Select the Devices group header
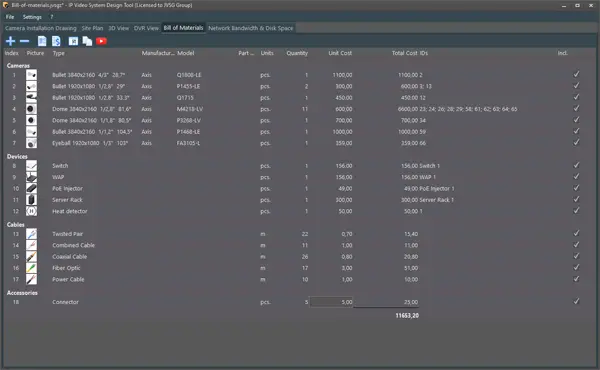Viewport: 600px width, 370px height. pos(17,156)
